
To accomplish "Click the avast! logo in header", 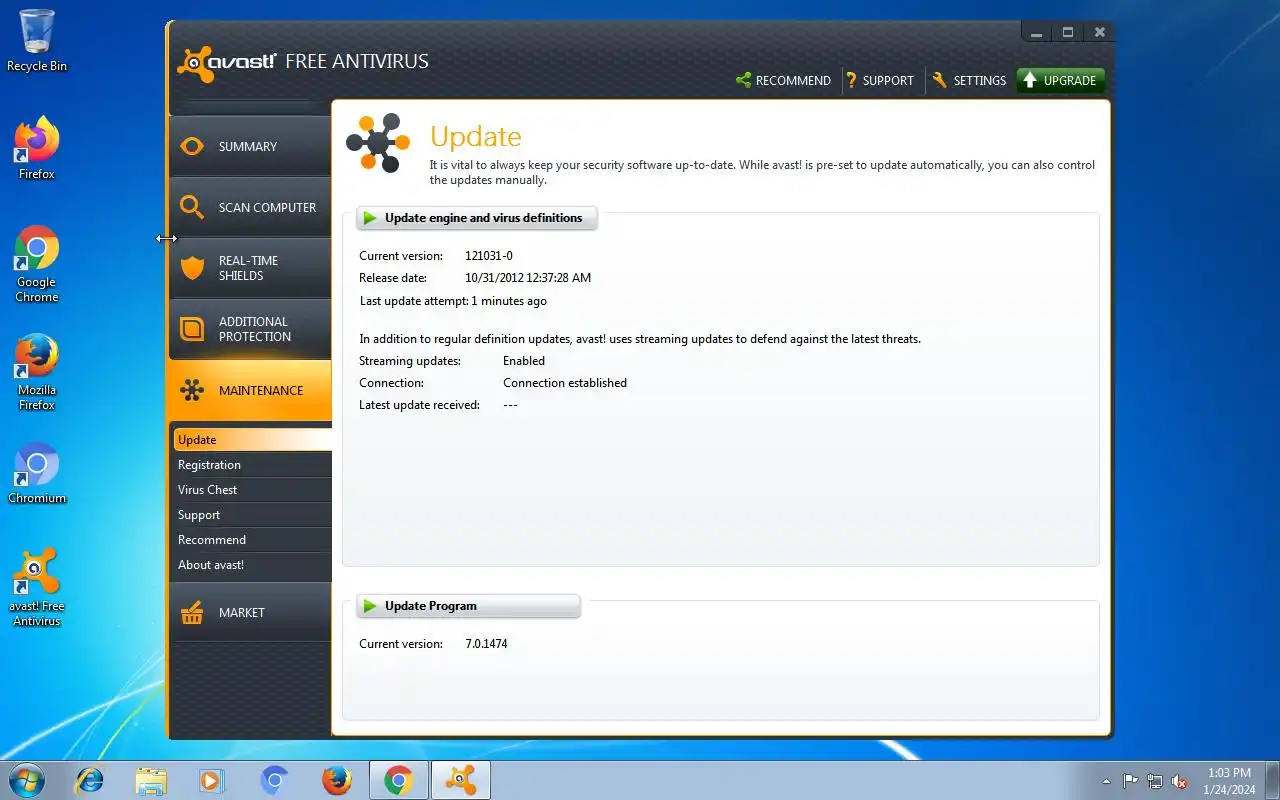I will pos(226,63).
